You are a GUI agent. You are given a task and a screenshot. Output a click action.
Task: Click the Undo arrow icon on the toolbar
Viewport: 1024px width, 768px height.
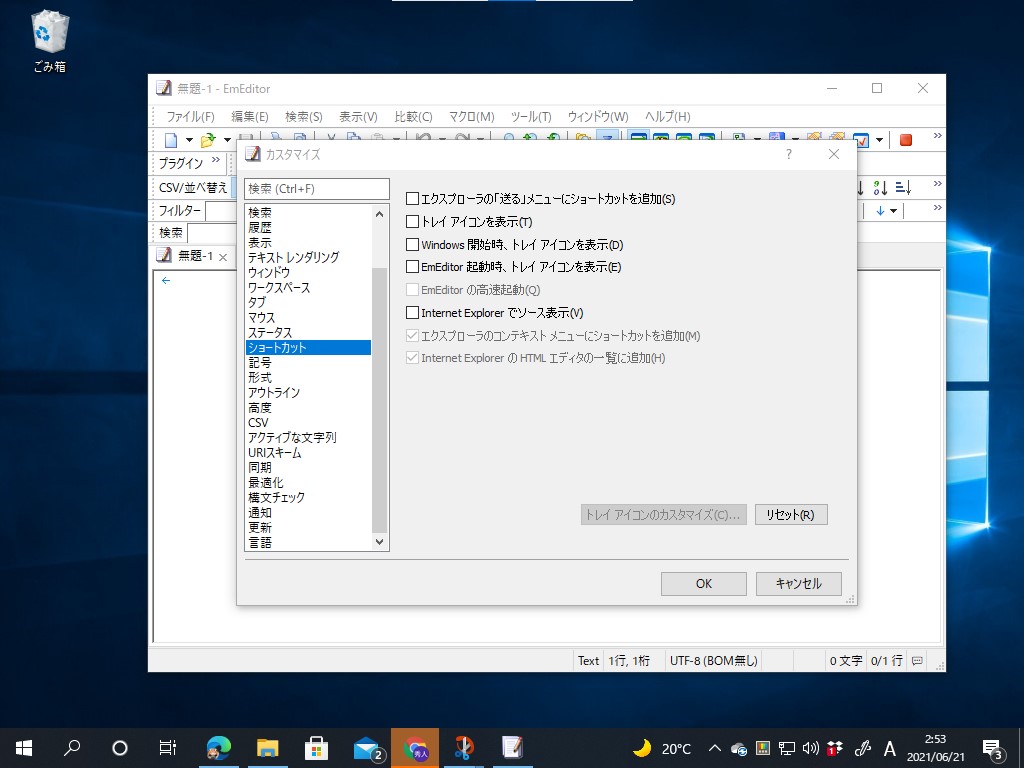click(x=422, y=138)
